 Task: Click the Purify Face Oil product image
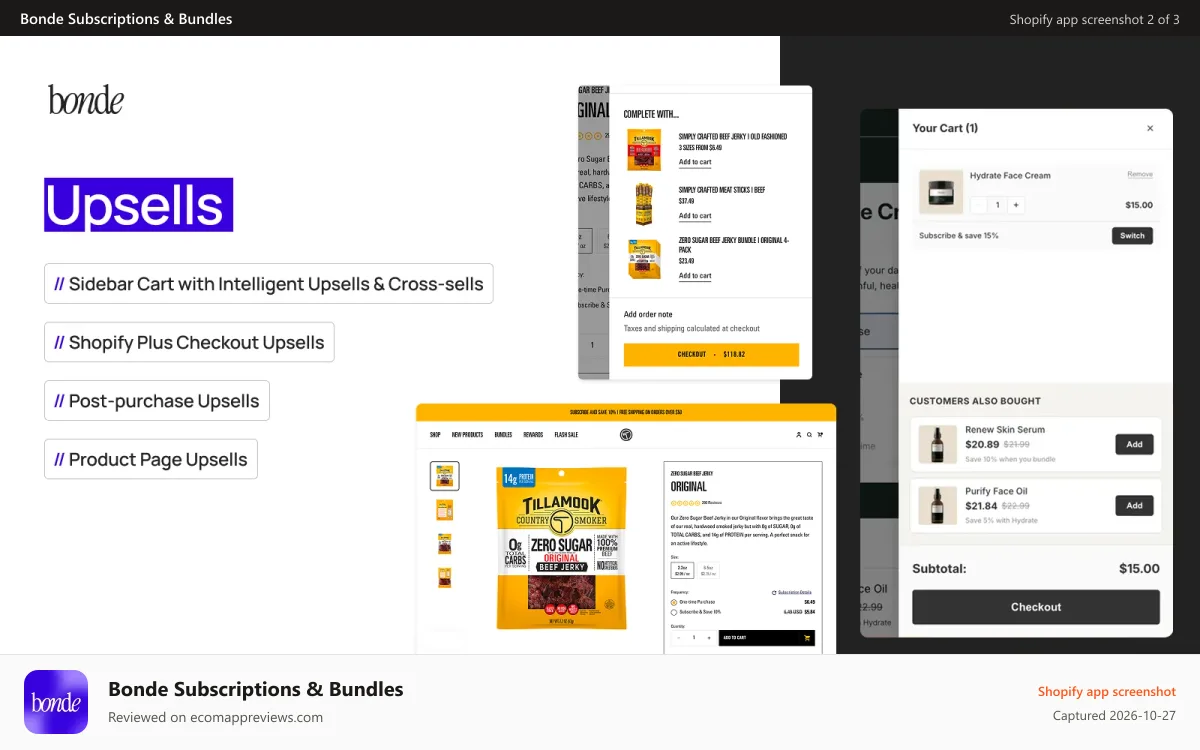[x=937, y=506]
